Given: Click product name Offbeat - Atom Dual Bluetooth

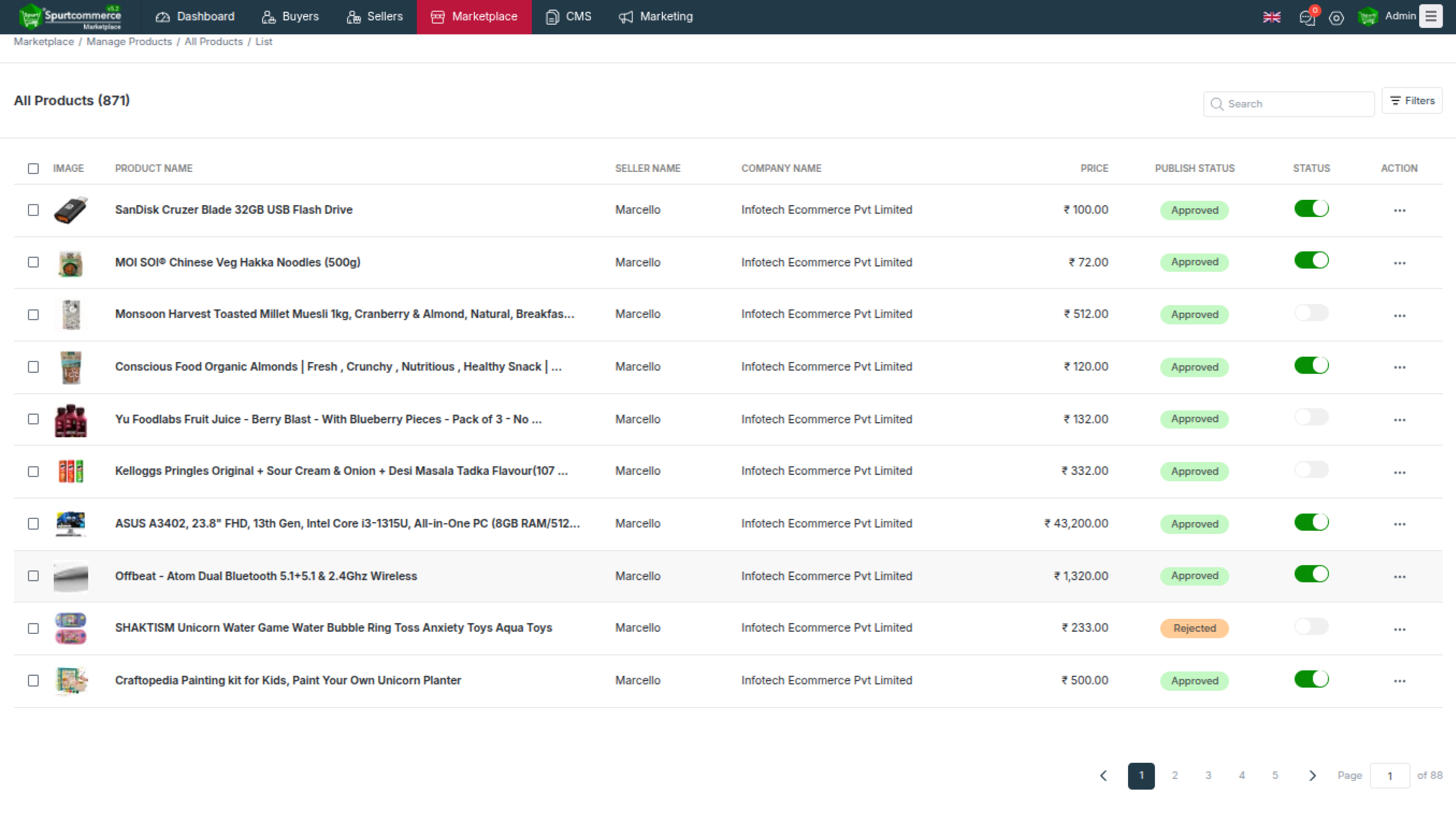Looking at the screenshot, I should point(266,576).
